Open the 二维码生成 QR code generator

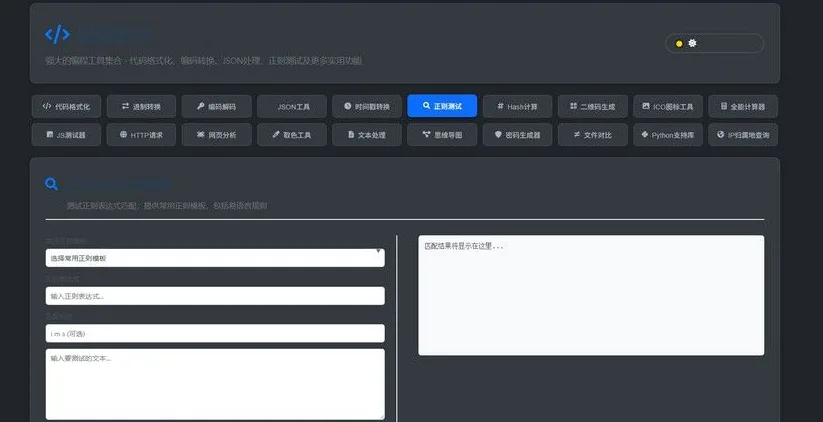point(592,106)
